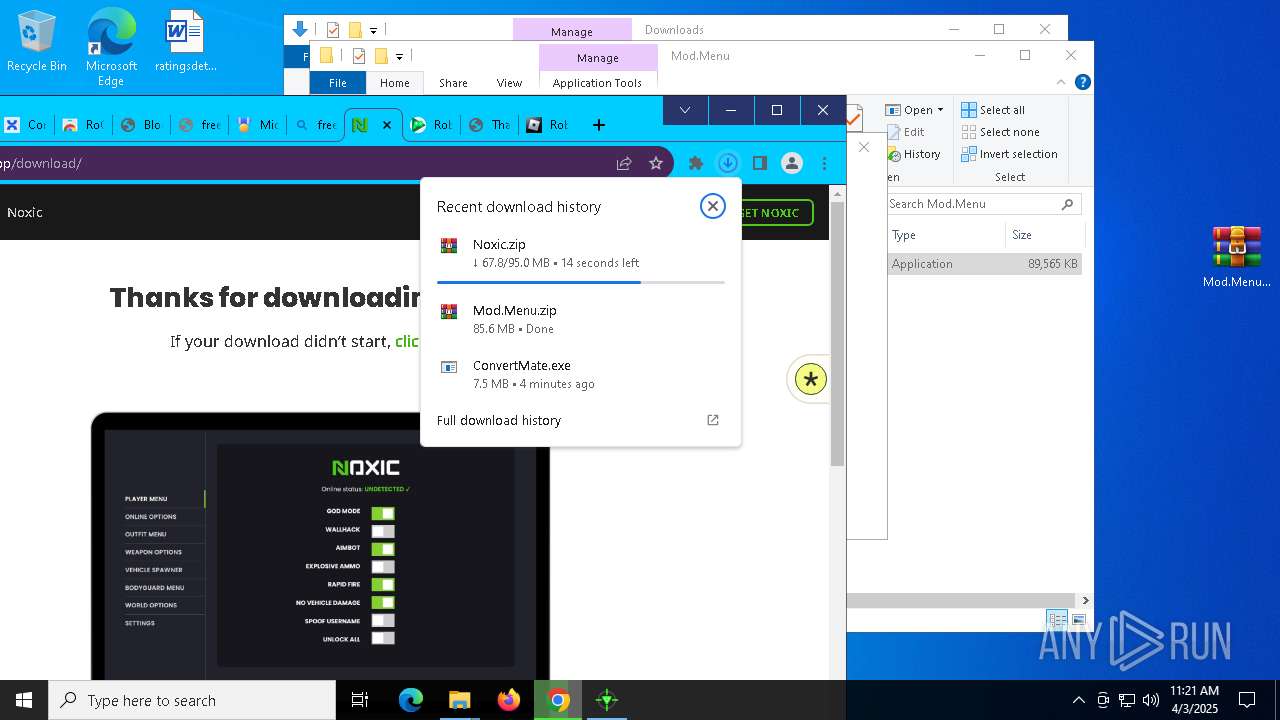1280x720 pixels.
Task: Switch to the Mic browser tab
Action: click(x=257, y=125)
